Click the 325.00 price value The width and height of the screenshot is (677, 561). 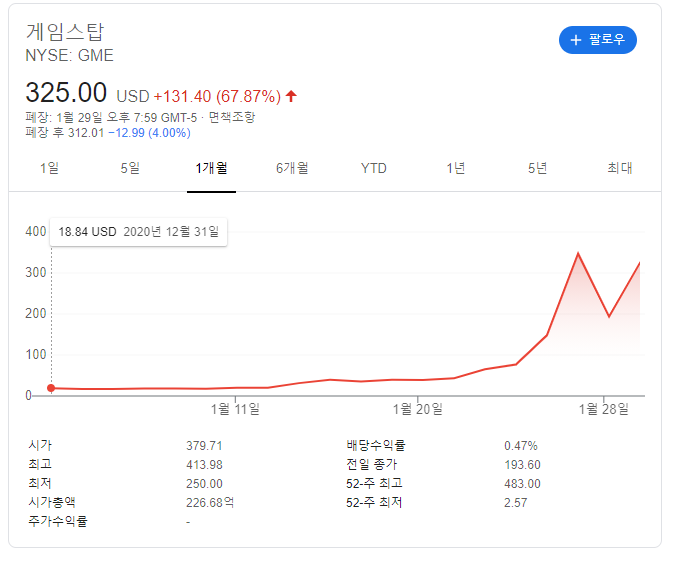tap(66, 92)
